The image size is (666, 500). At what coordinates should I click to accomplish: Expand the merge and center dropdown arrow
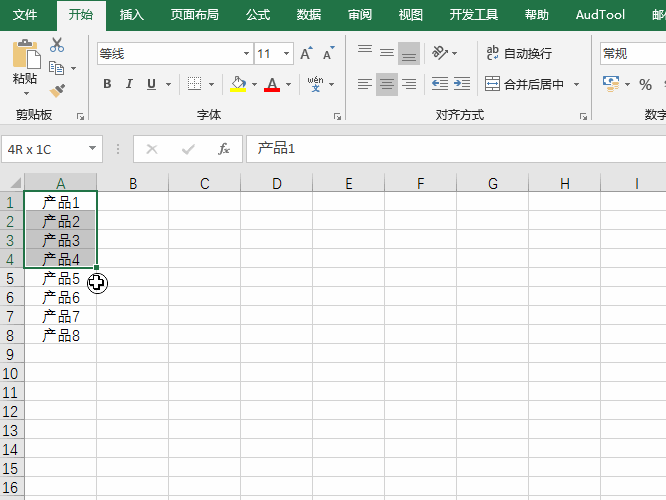point(576,84)
